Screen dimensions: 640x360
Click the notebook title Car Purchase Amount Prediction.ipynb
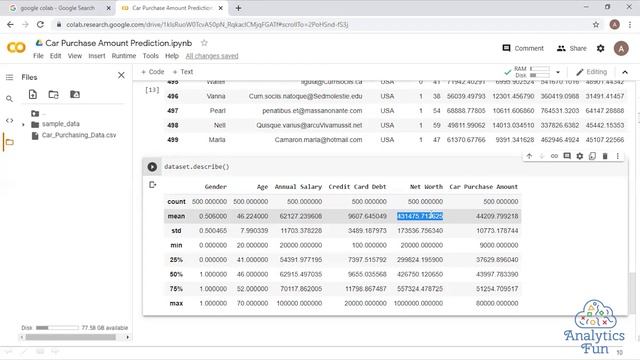coord(118,43)
